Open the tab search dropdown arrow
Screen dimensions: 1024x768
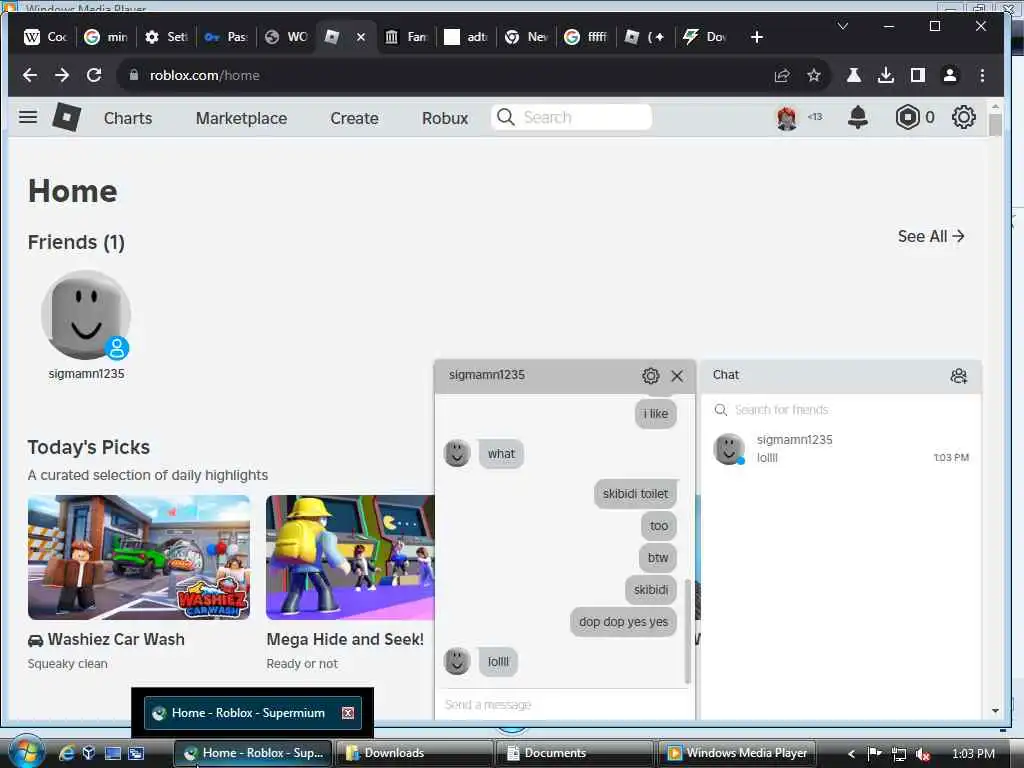pos(842,26)
